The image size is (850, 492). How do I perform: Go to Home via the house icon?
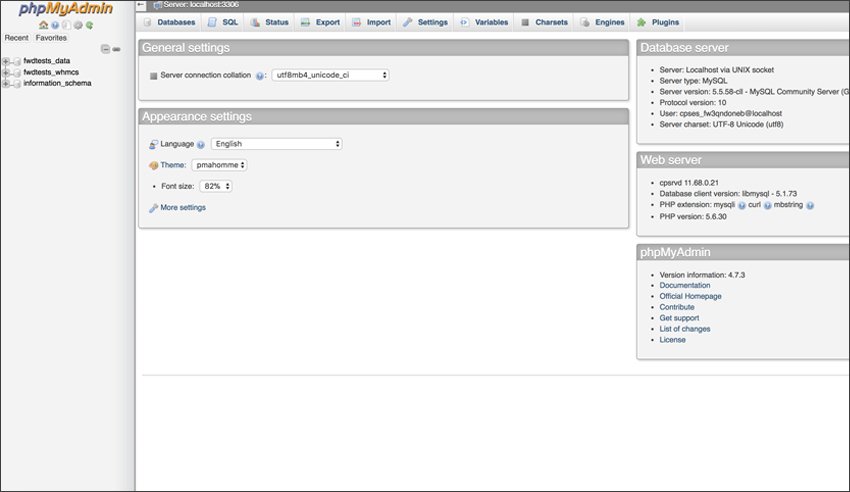[x=43, y=25]
